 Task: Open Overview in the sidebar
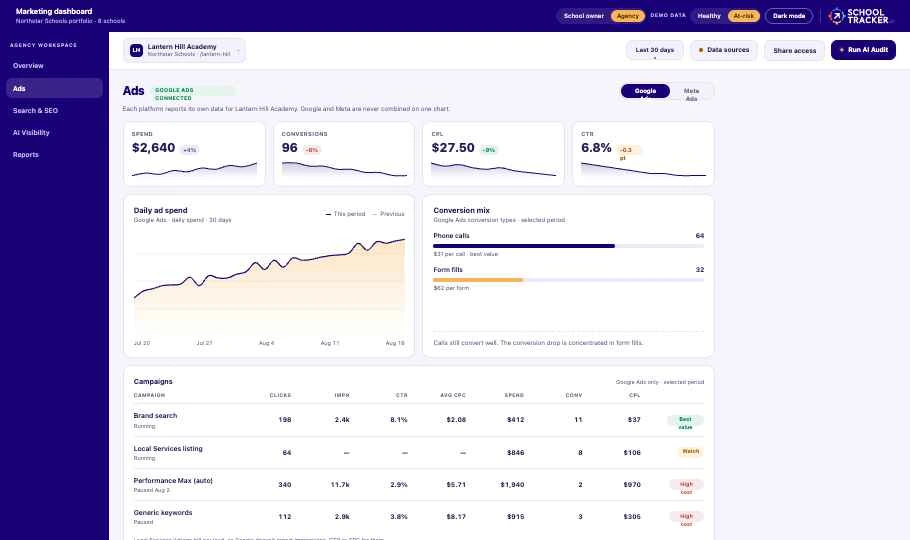(55, 66)
